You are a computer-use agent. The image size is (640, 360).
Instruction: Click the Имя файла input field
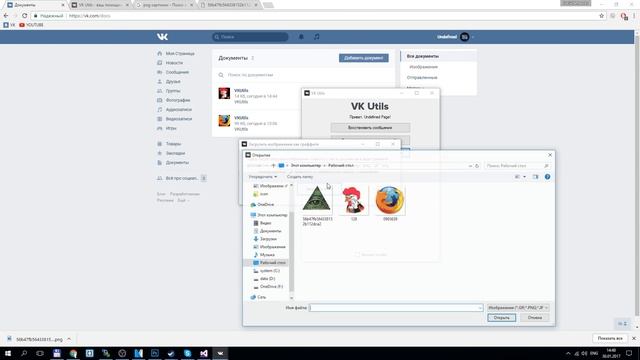tap(396, 308)
